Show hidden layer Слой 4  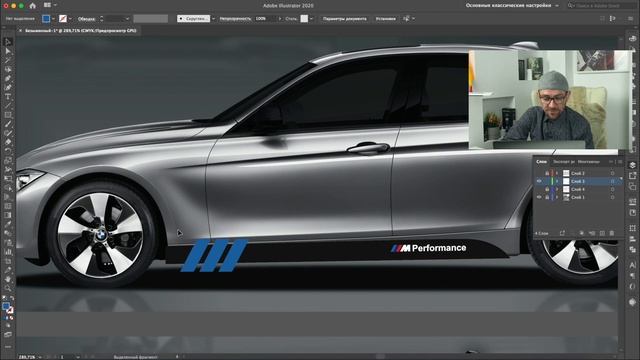[x=539, y=189]
